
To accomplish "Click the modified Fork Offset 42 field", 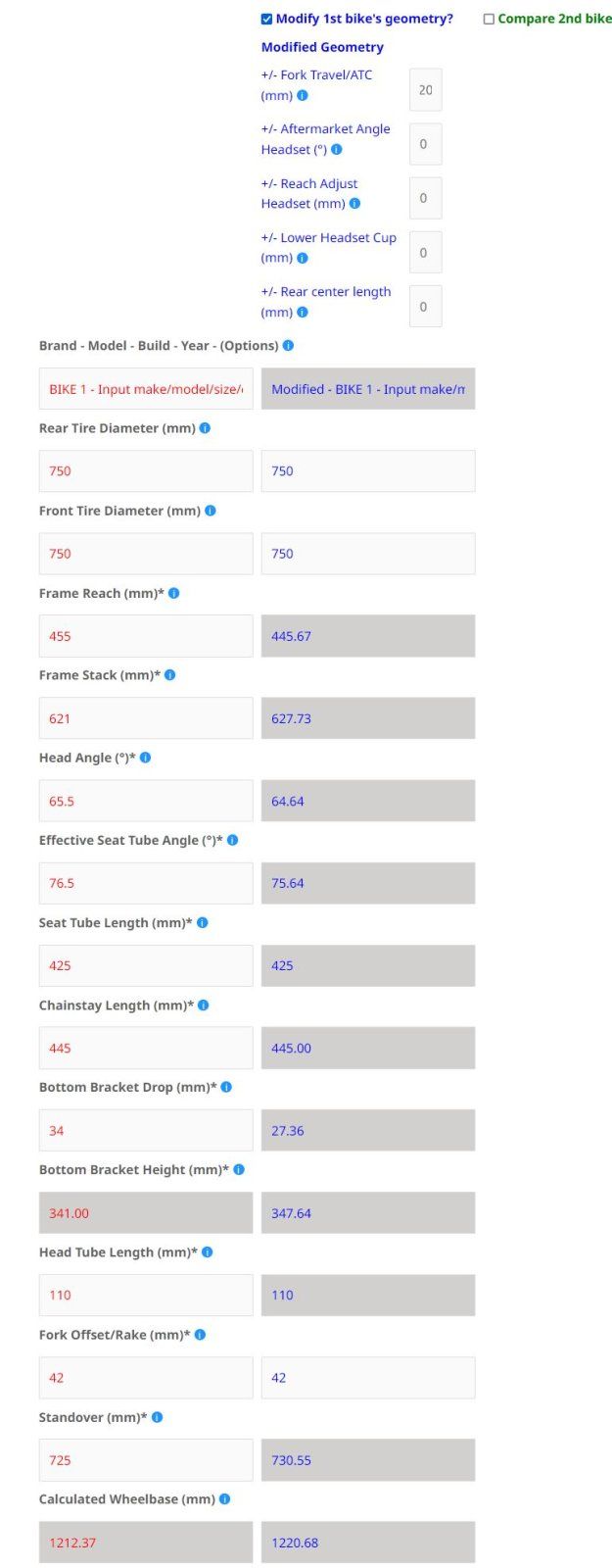I will [367, 1378].
